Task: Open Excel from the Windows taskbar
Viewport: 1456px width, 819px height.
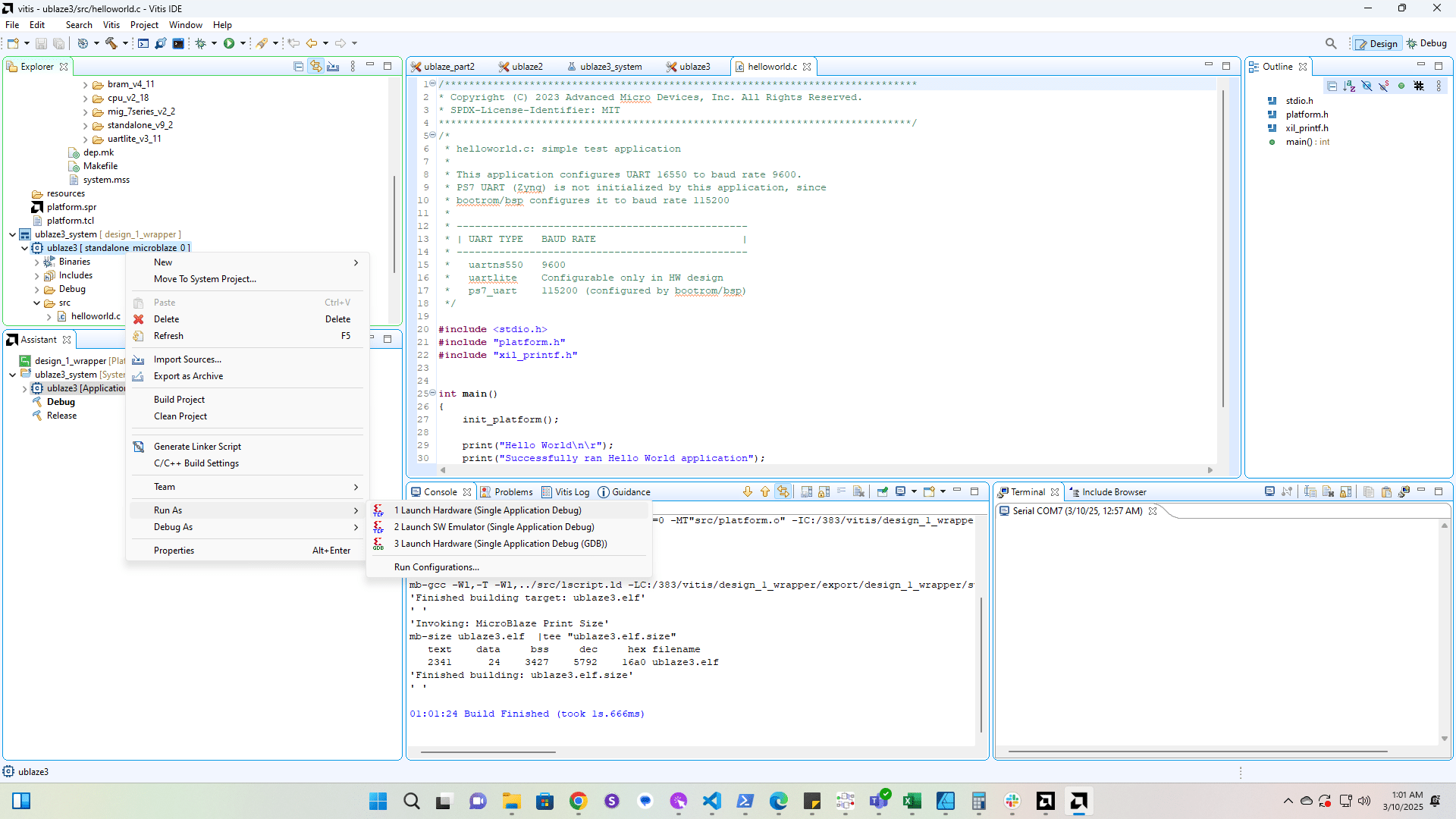Action: pyautogui.click(x=912, y=801)
